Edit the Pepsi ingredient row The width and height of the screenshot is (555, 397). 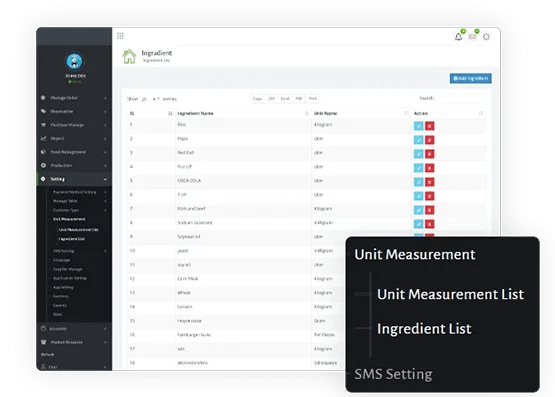(419, 140)
